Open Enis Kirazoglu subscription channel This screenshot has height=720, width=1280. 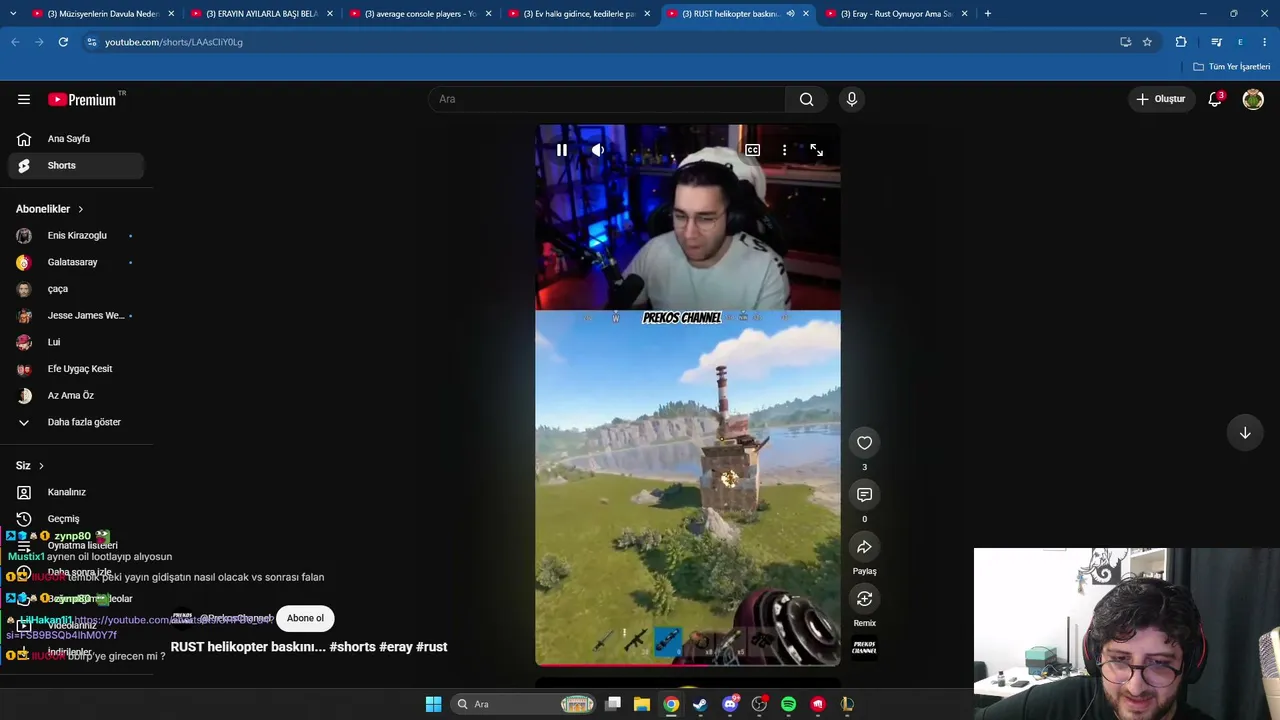click(76, 235)
